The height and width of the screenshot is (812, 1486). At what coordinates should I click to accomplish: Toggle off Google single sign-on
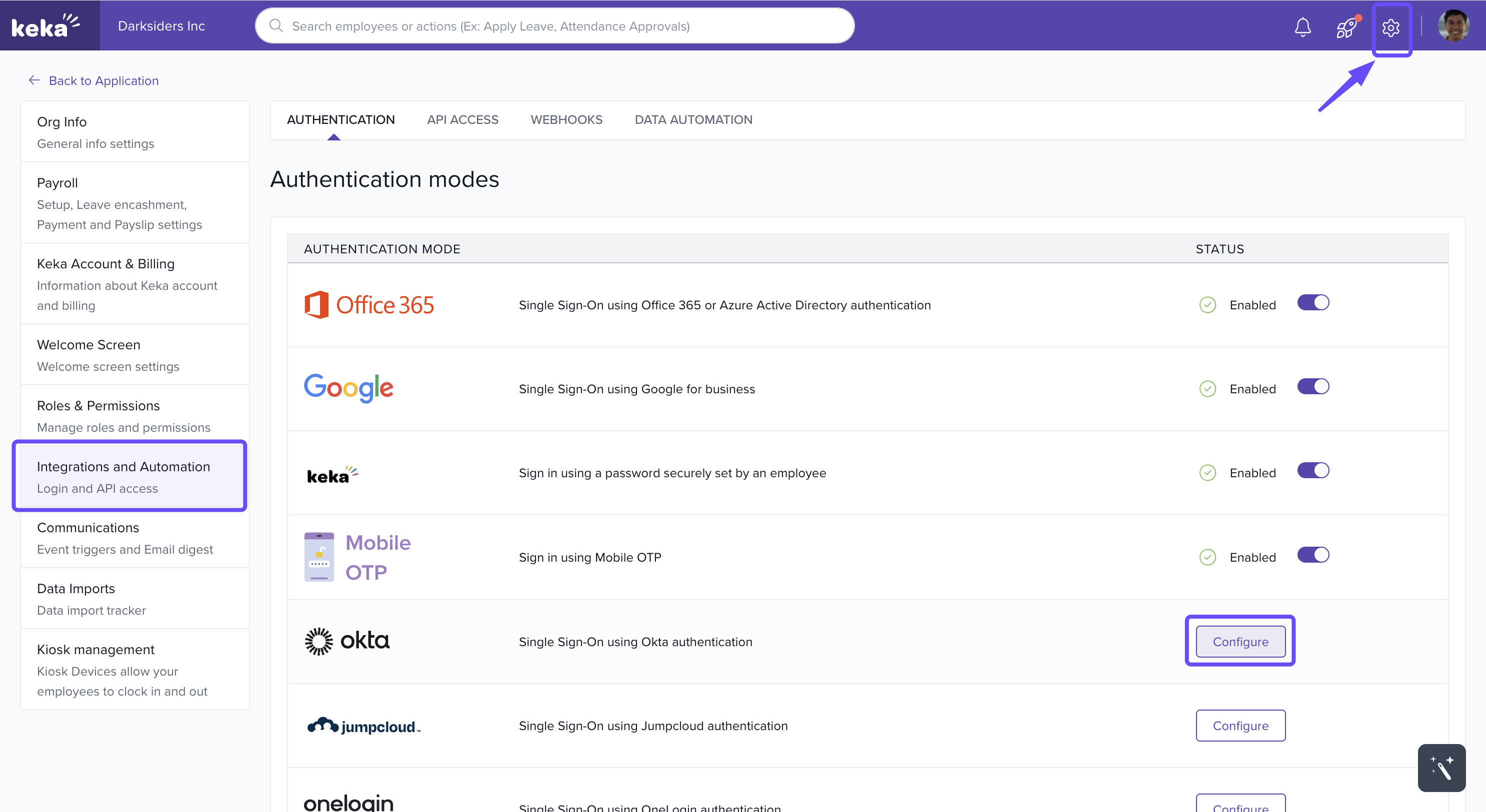coord(1312,386)
